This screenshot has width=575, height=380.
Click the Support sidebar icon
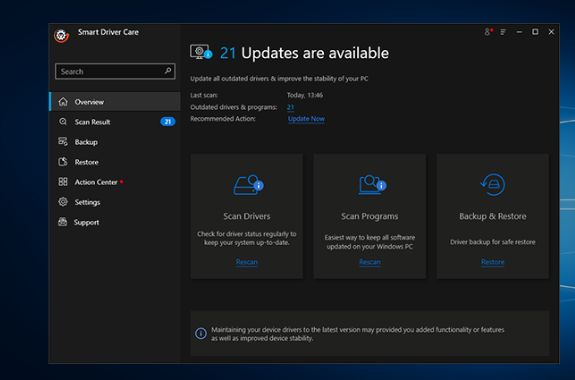(x=63, y=222)
